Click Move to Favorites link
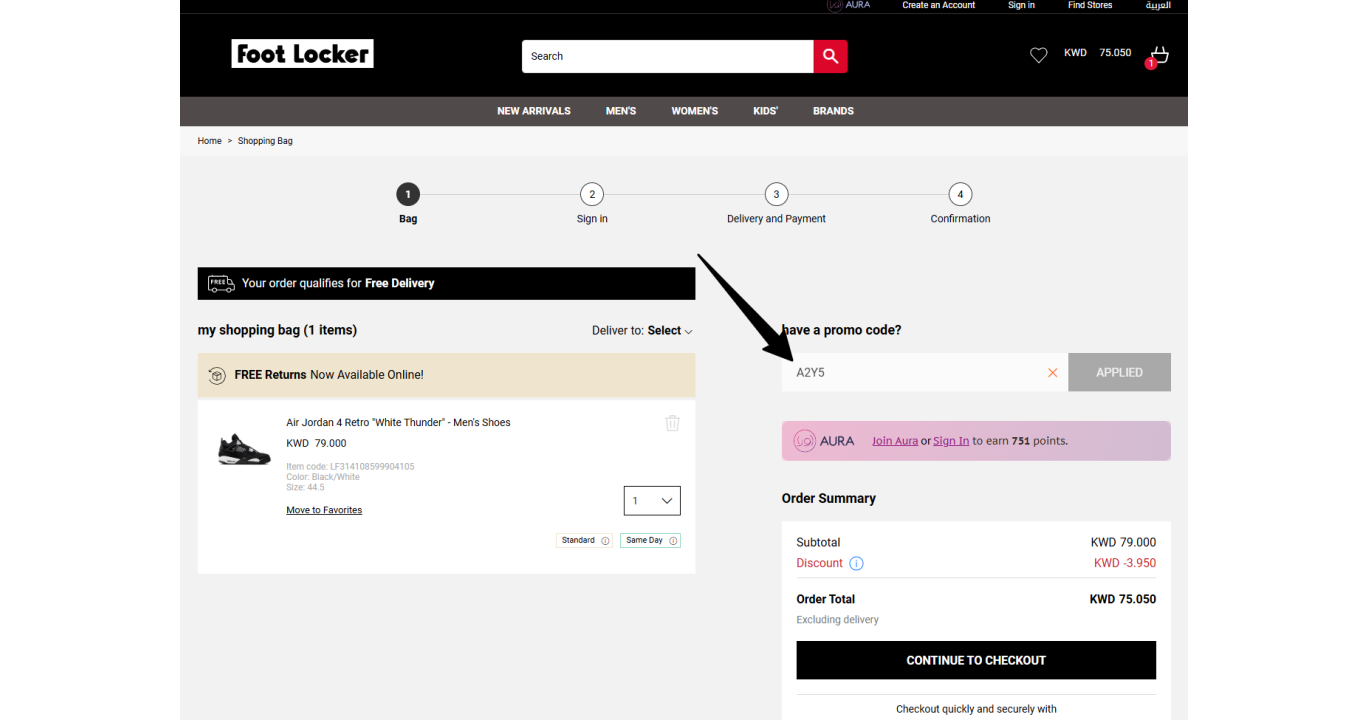 point(324,510)
